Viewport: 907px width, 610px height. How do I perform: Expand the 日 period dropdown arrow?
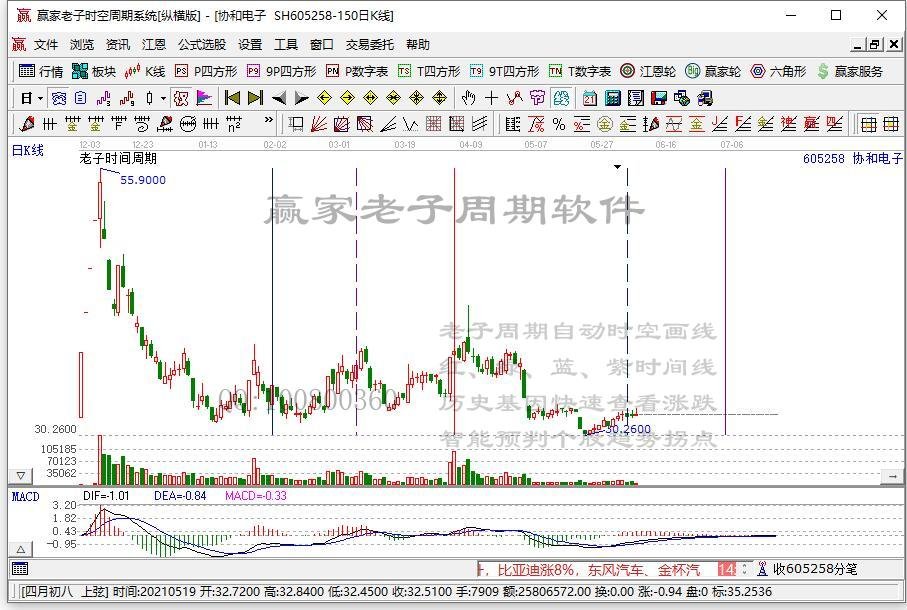[40, 99]
